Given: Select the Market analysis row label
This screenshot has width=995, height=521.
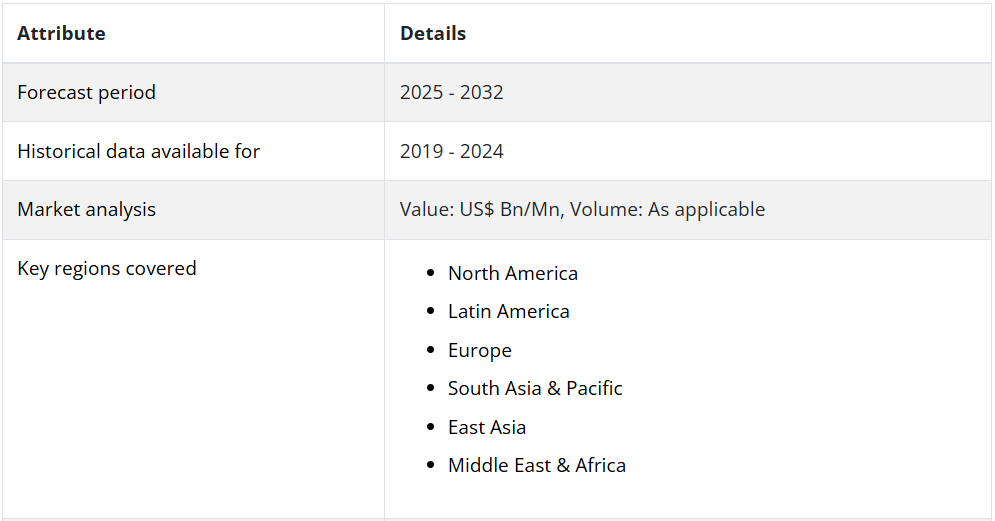Looking at the screenshot, I should 86,209.
